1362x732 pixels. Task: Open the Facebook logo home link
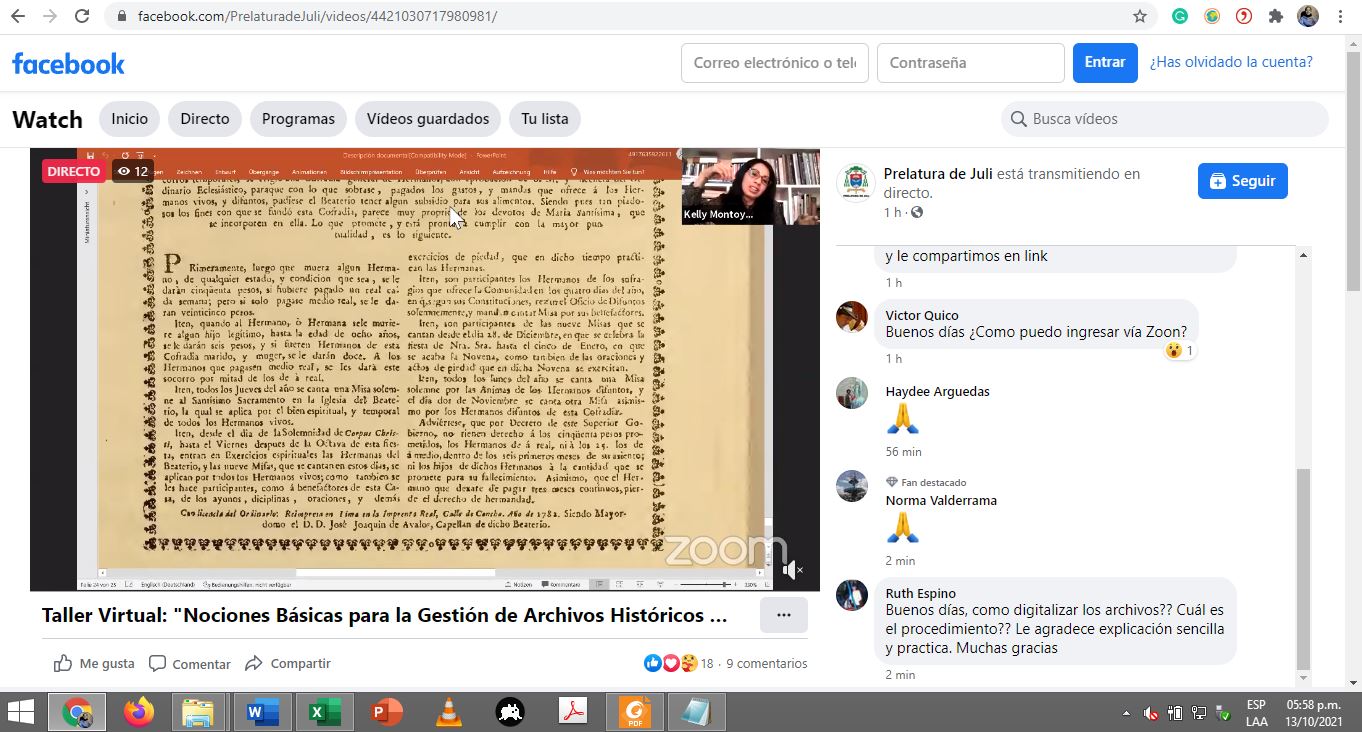tap(68, 63)
